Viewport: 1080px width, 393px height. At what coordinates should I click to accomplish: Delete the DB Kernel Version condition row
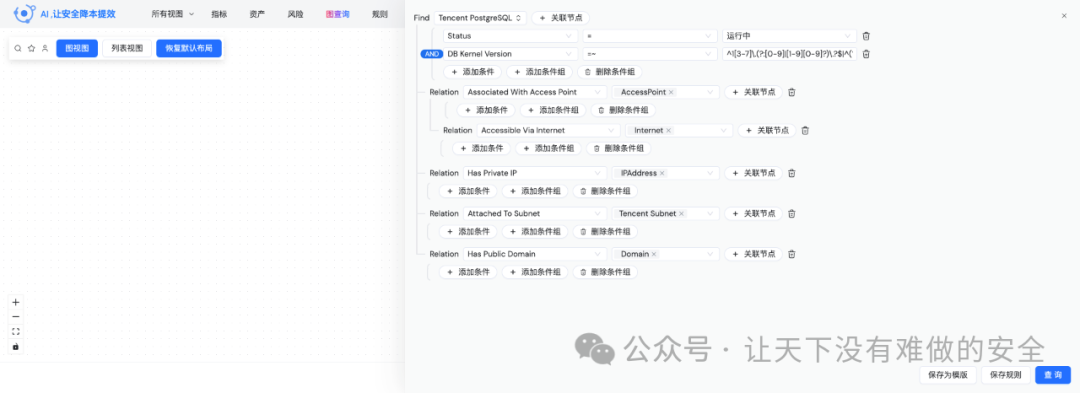click(x=866, y=54)
